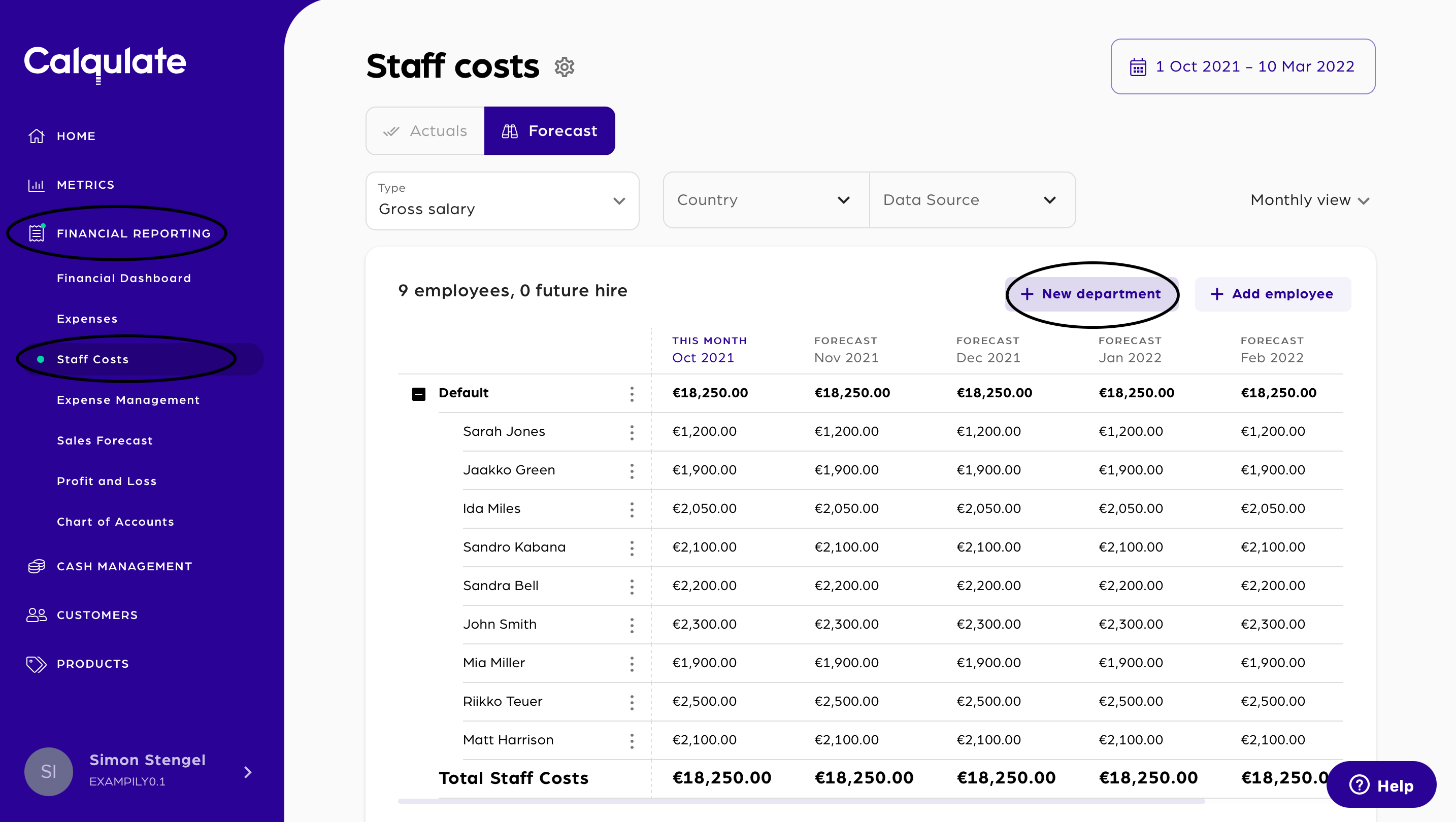
Task: Click the Metrics bar chart icon
Action: tap(36, 185)
